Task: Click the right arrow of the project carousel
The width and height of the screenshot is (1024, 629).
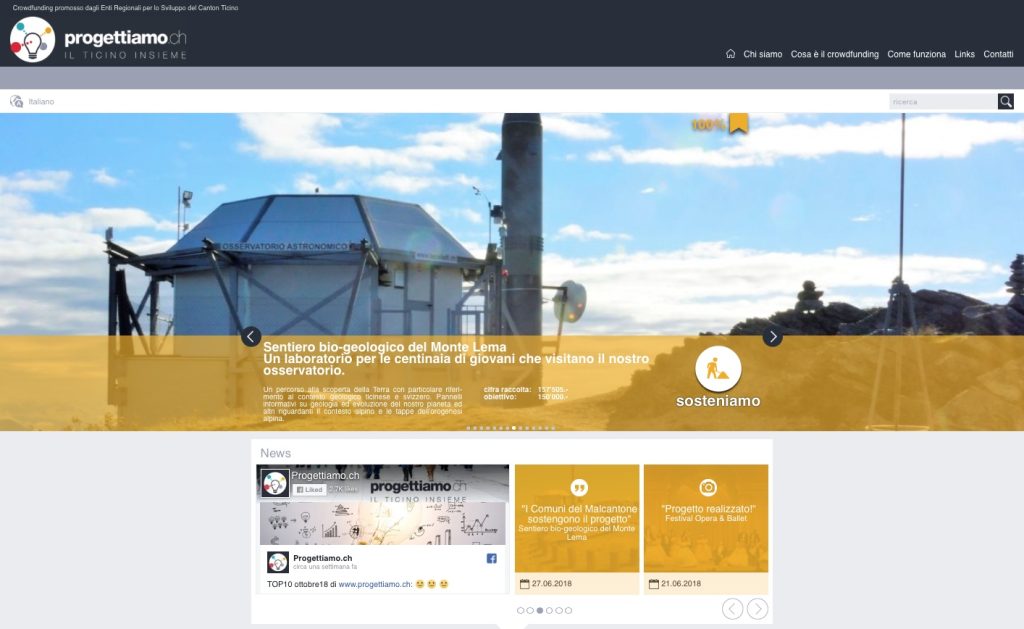Action: tap(772, 338)
